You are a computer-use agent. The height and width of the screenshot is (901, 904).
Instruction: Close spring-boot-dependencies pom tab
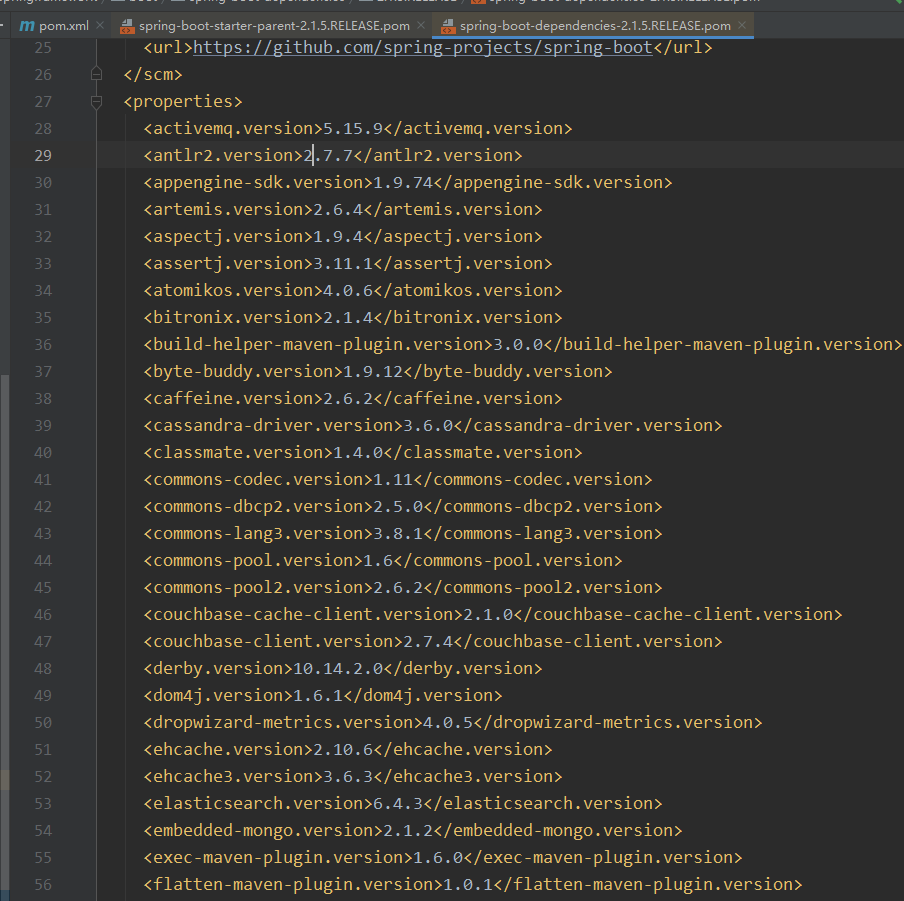click(x=742, y=25)
